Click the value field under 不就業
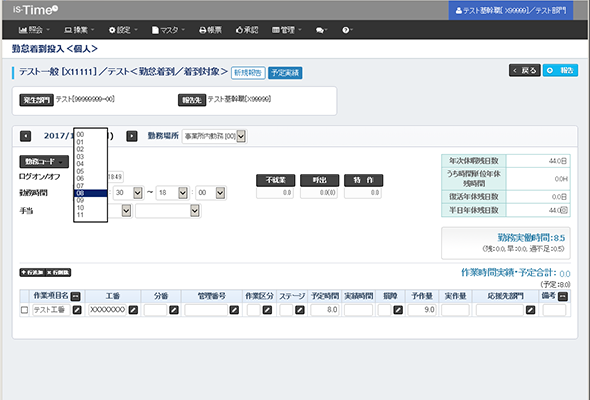590x400 pixels. [275, 193]
